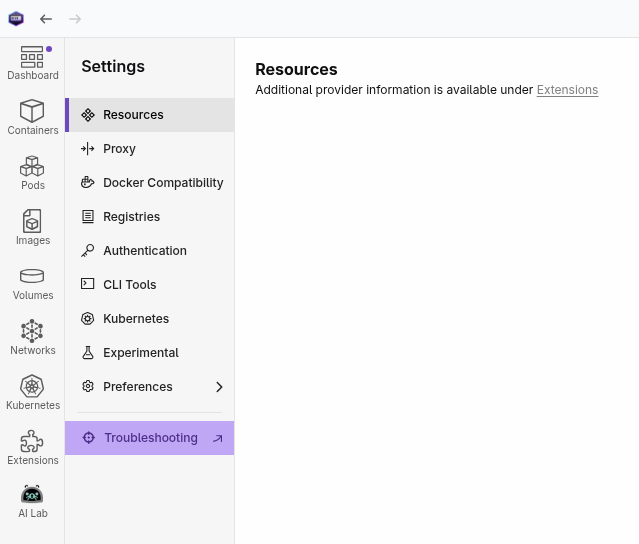Click the Authentication key icon
The height and width of the screenshot is (544, 639).
coord(88,251)
